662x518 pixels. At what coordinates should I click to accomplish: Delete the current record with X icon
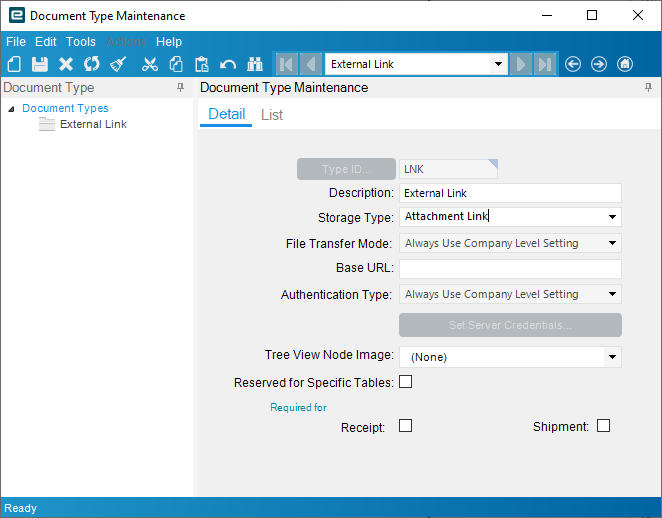pyautogui.click(x=66, y=64)
